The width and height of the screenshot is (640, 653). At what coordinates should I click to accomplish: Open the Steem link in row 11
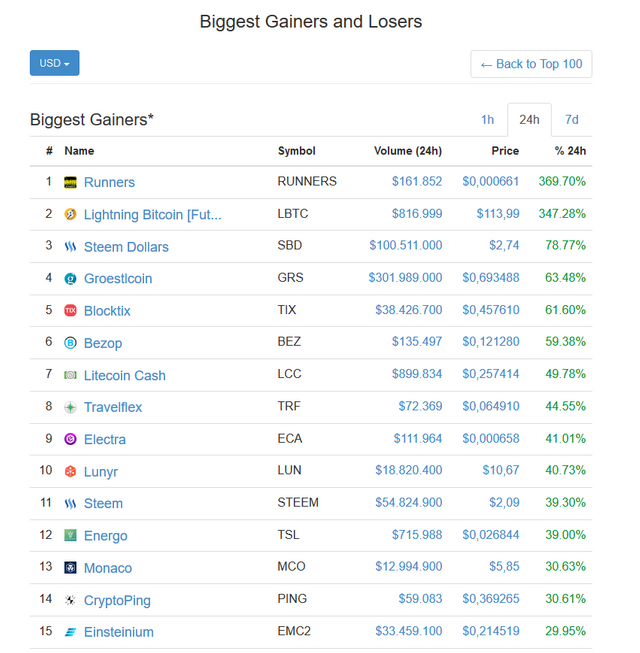tap(103, 503)
